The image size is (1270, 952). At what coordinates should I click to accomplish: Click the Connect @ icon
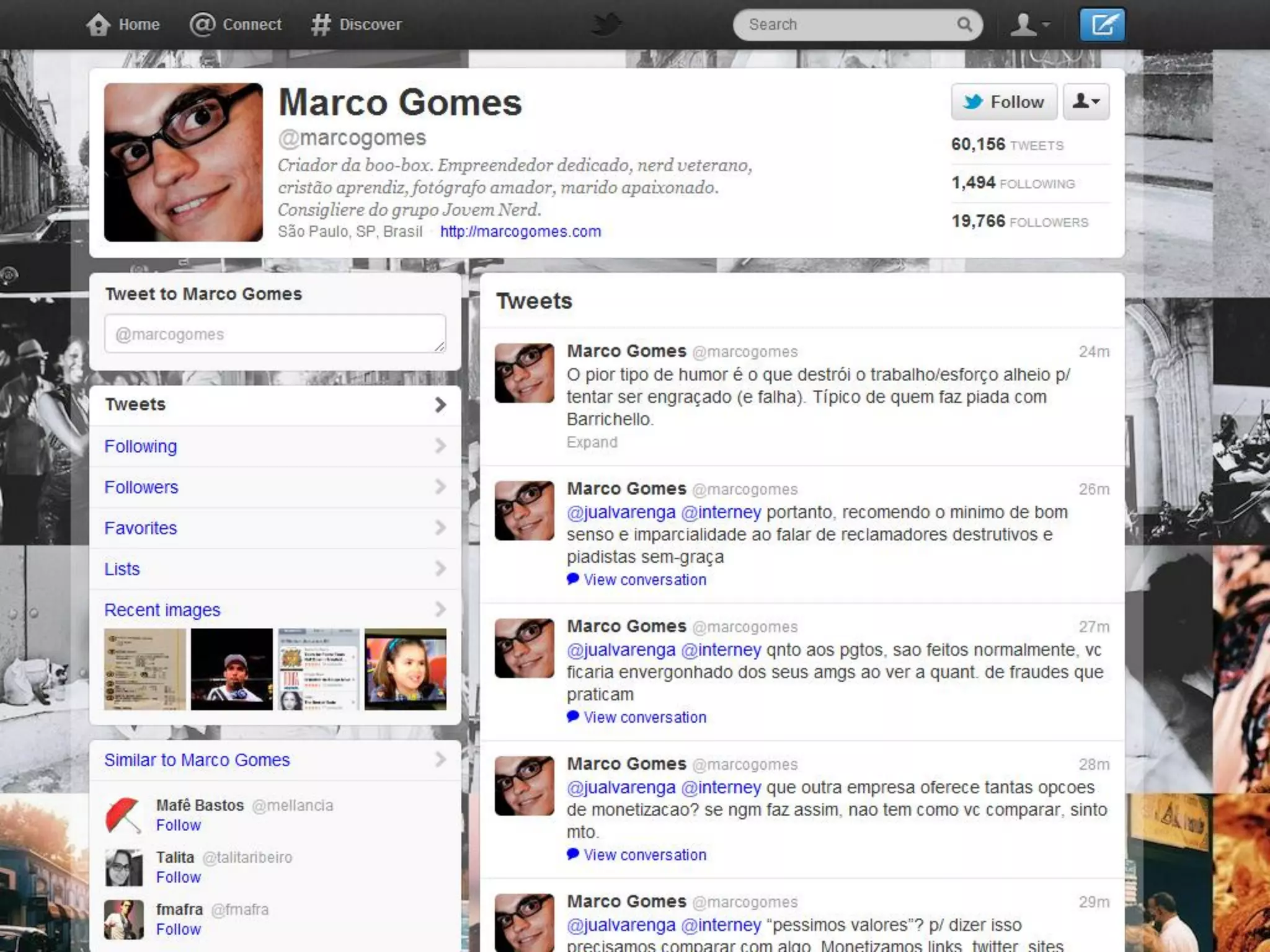click(202, 25)
